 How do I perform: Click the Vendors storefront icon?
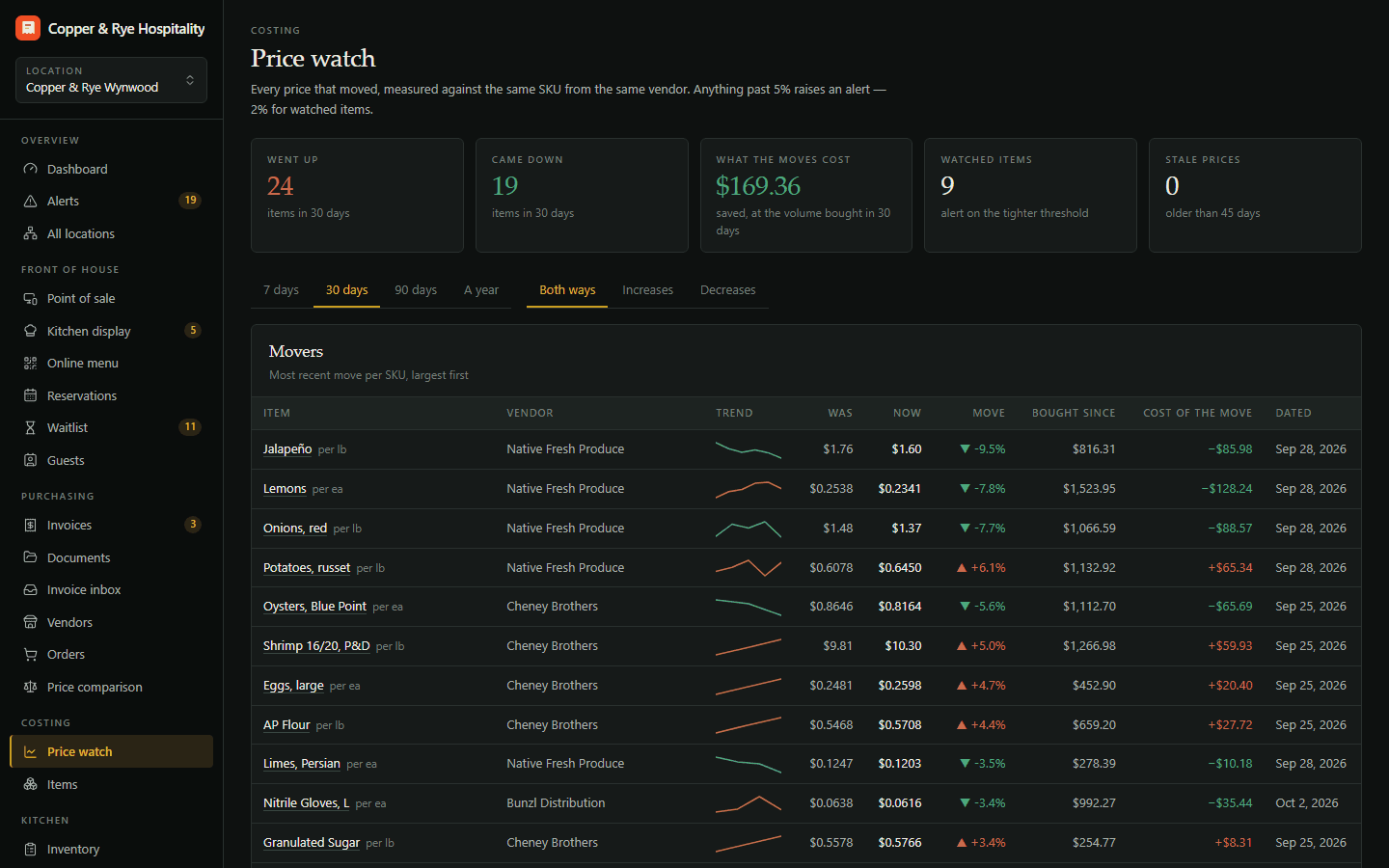(30, 622)
